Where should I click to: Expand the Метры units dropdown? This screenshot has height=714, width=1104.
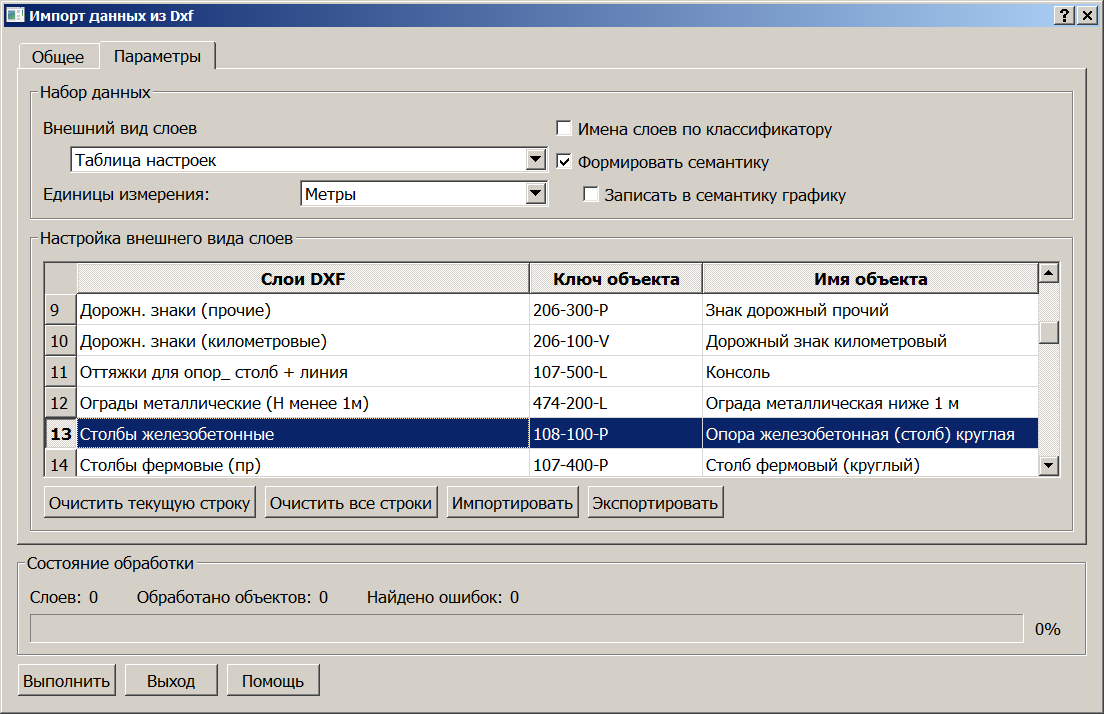[535, 194]
